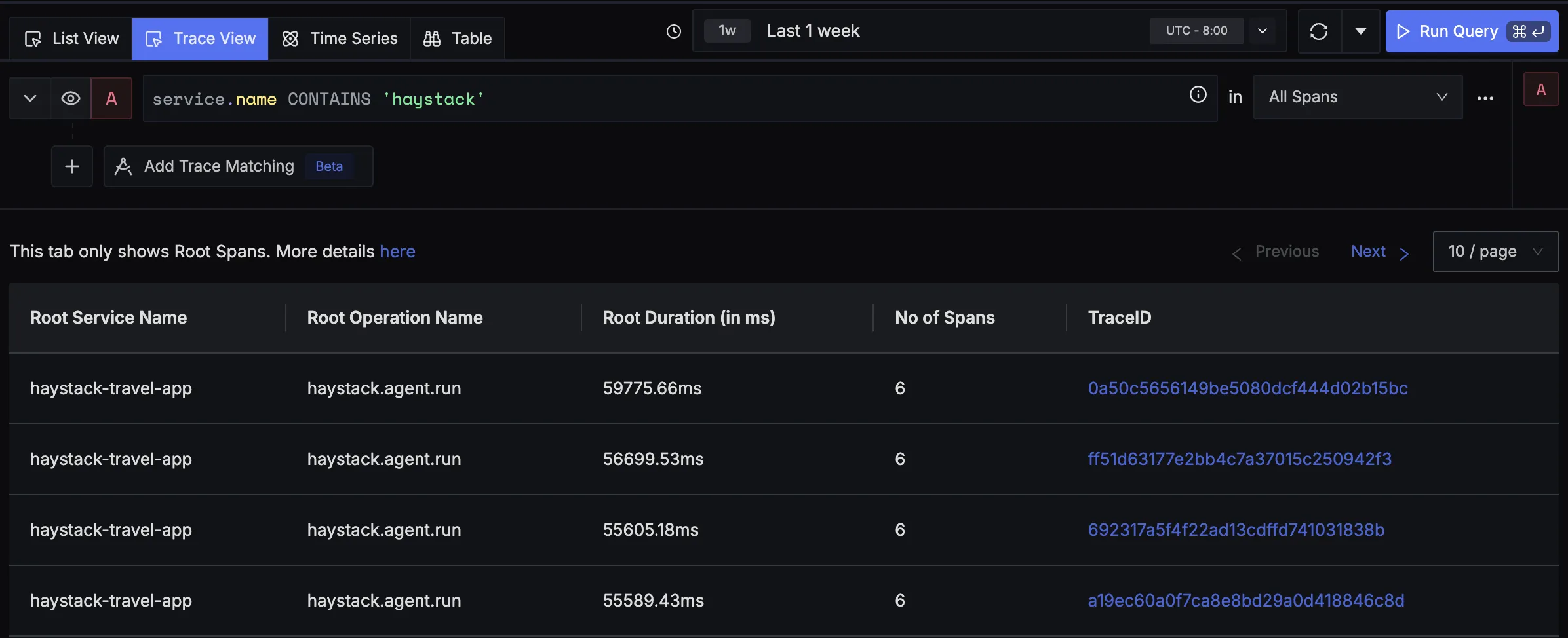Switch to the Time Series tab
This screenshot has width=1568, height=638.
[340, 39]
